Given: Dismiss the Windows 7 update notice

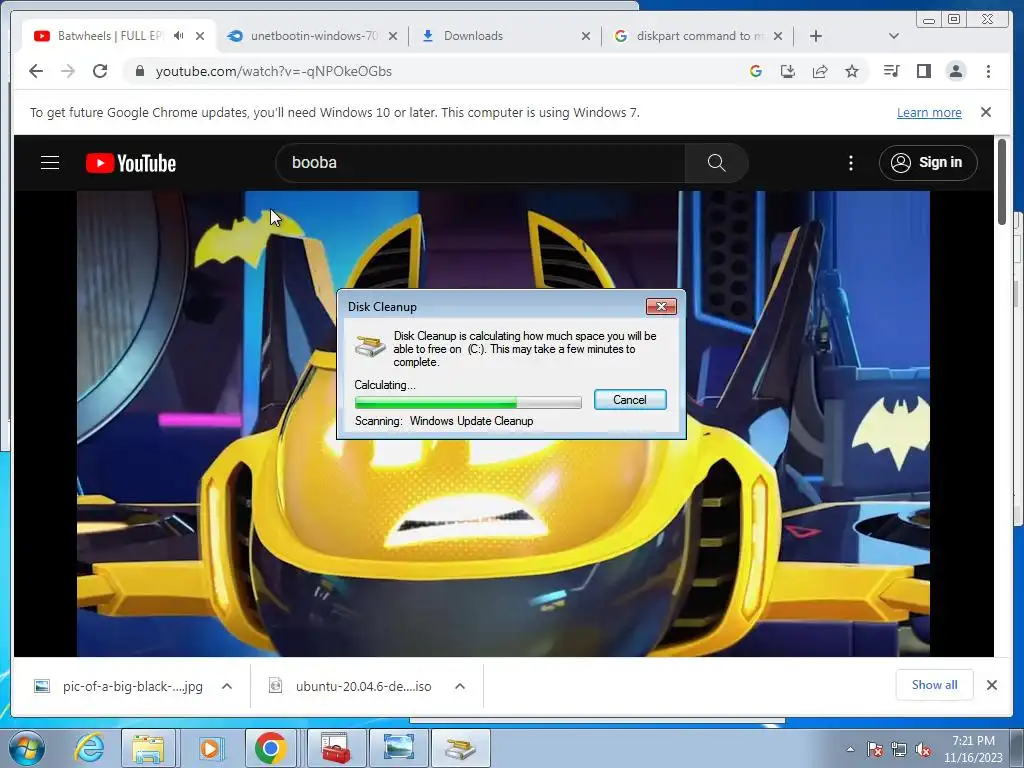Looking at the screenshot, I should click(x=986, y=112).
